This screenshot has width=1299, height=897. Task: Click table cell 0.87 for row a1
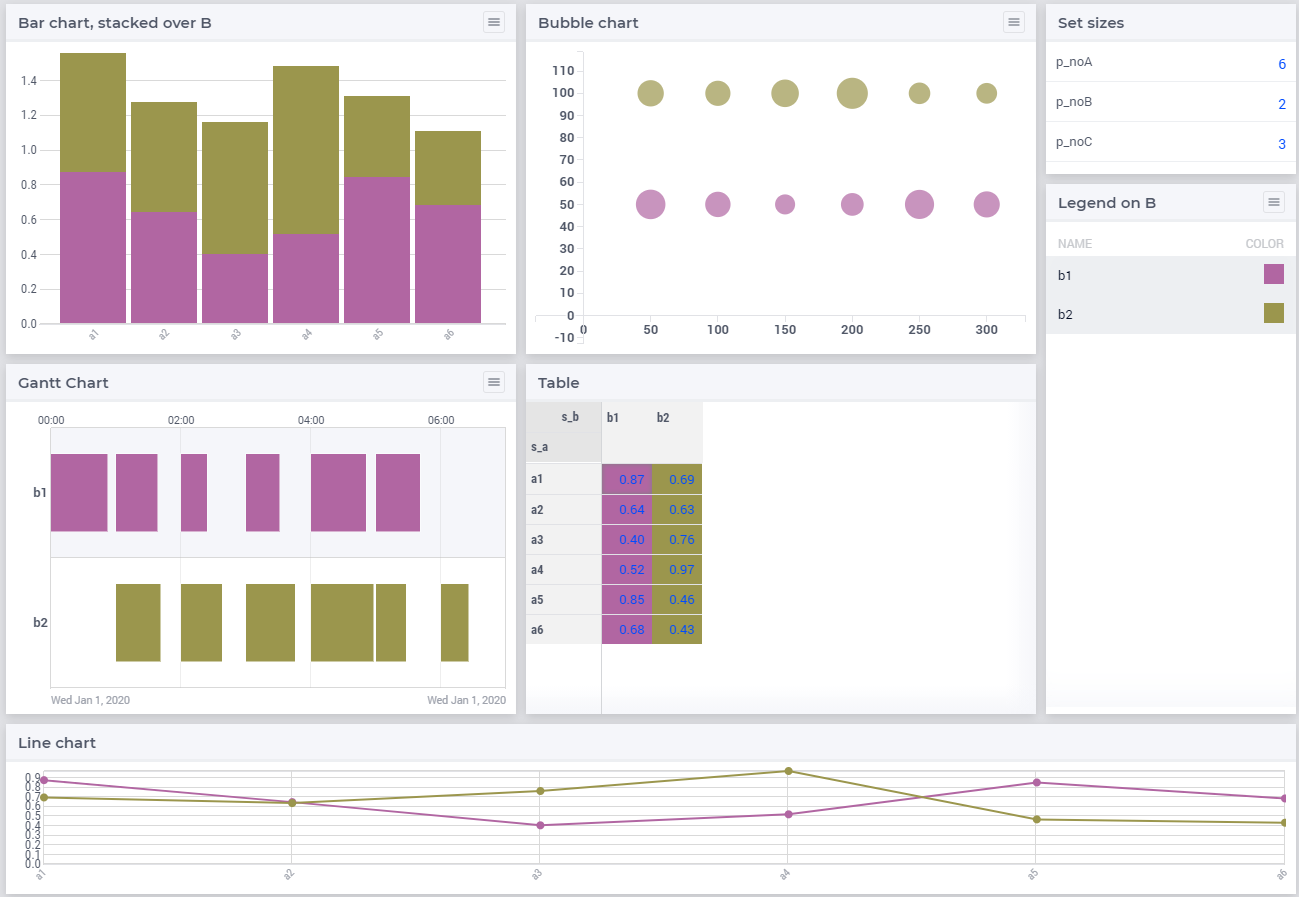click(x=627, y=479)
